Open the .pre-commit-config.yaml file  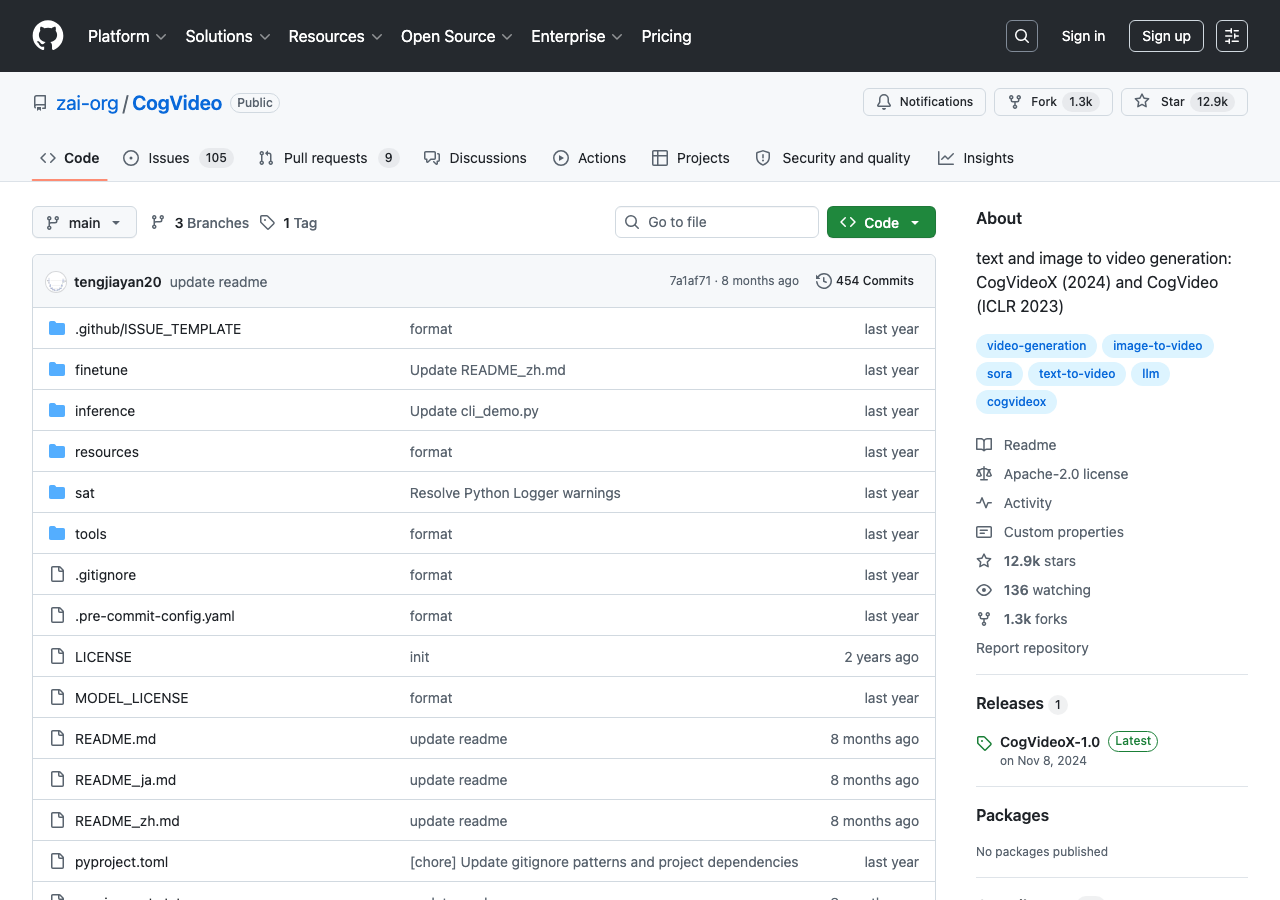[155, 616]
